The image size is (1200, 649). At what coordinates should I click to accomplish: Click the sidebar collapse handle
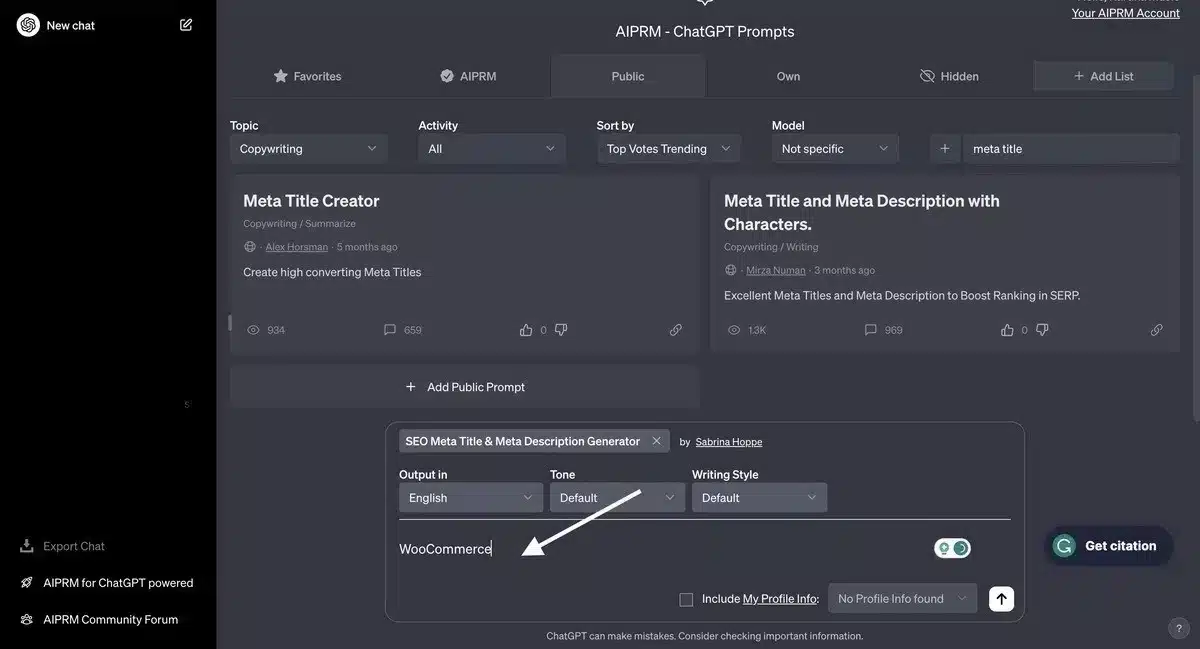pos(229,323)
